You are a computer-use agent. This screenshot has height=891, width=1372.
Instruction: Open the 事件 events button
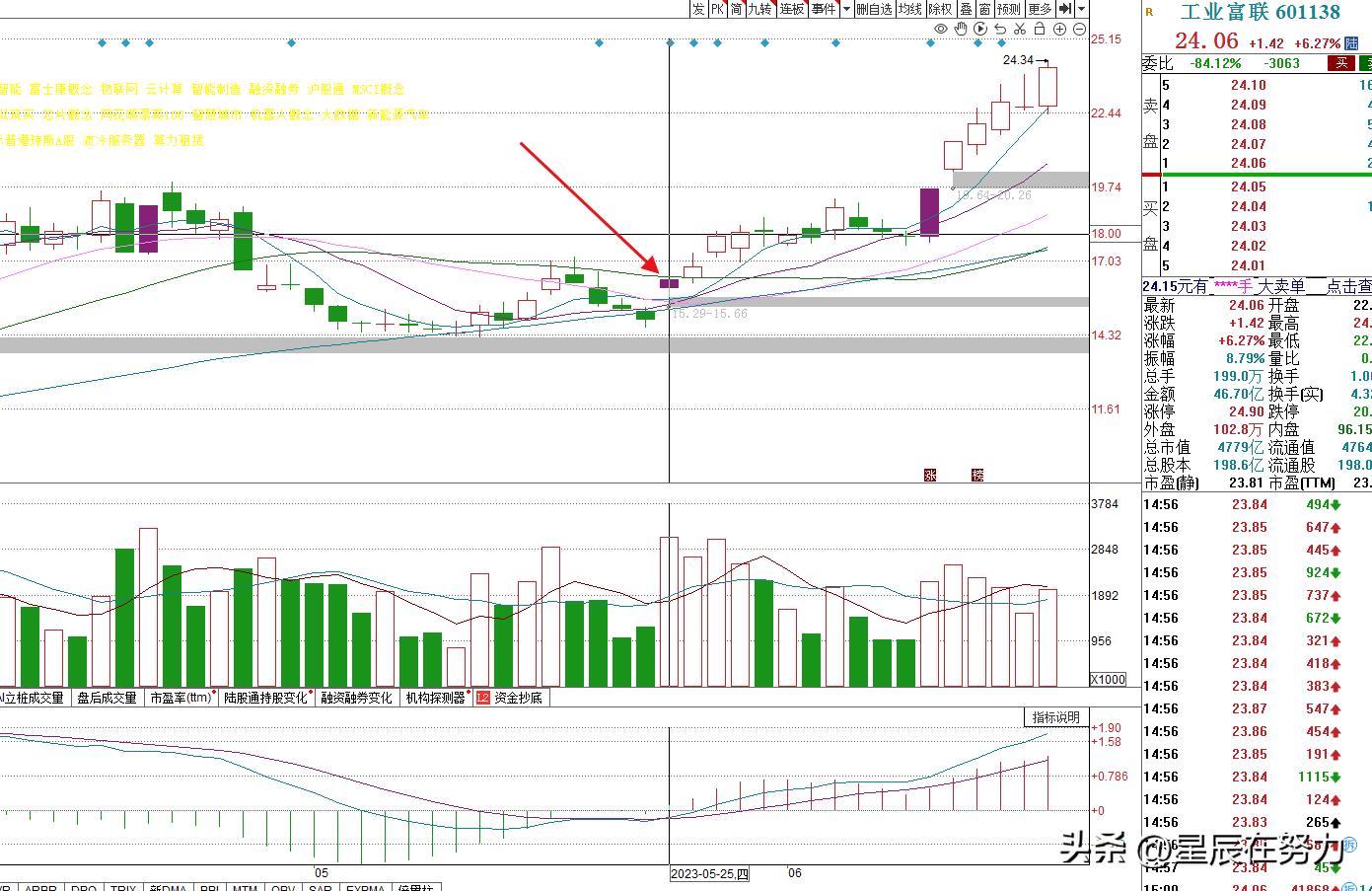(x=824, y=9)
